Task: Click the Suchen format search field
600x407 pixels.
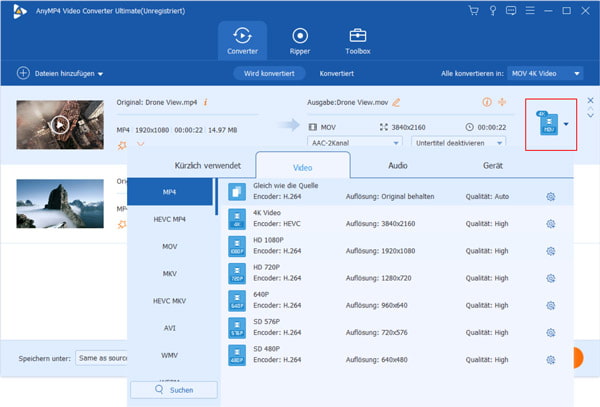Action: coord(174,390)
